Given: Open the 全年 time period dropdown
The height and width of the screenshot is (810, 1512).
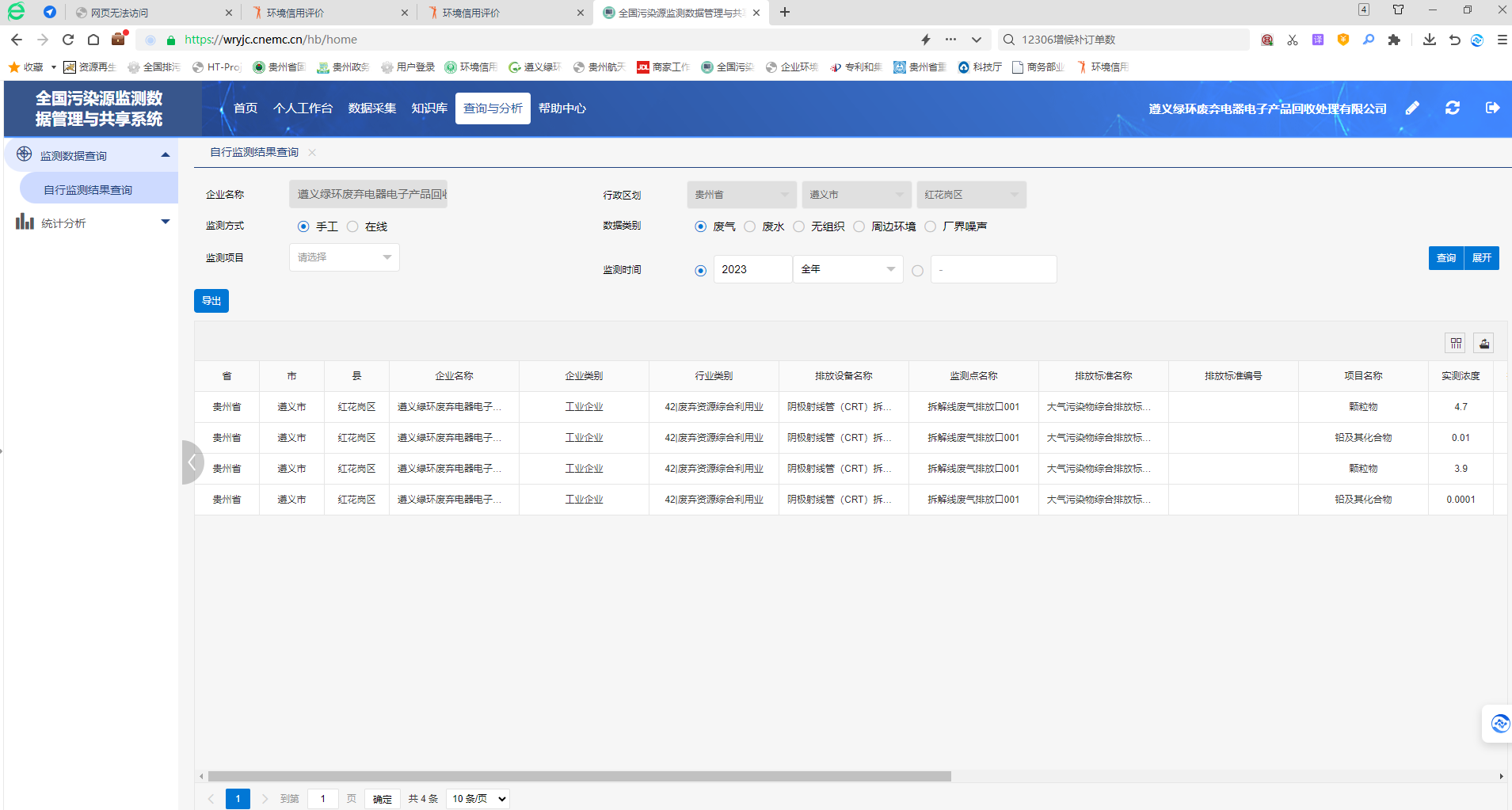Looking at the screenshot, I should tap(847, 269).
